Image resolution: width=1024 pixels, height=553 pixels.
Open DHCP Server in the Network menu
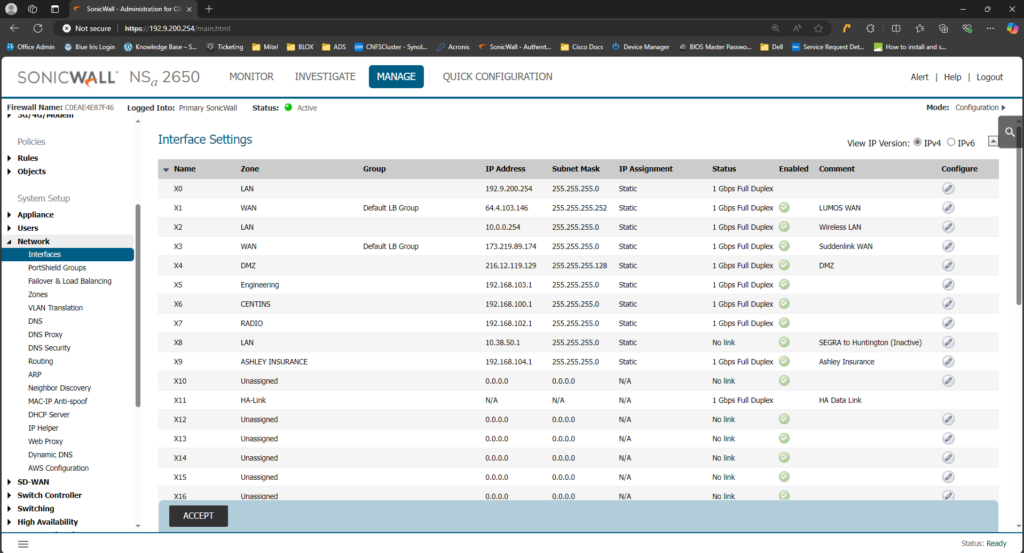pos(49,414)
